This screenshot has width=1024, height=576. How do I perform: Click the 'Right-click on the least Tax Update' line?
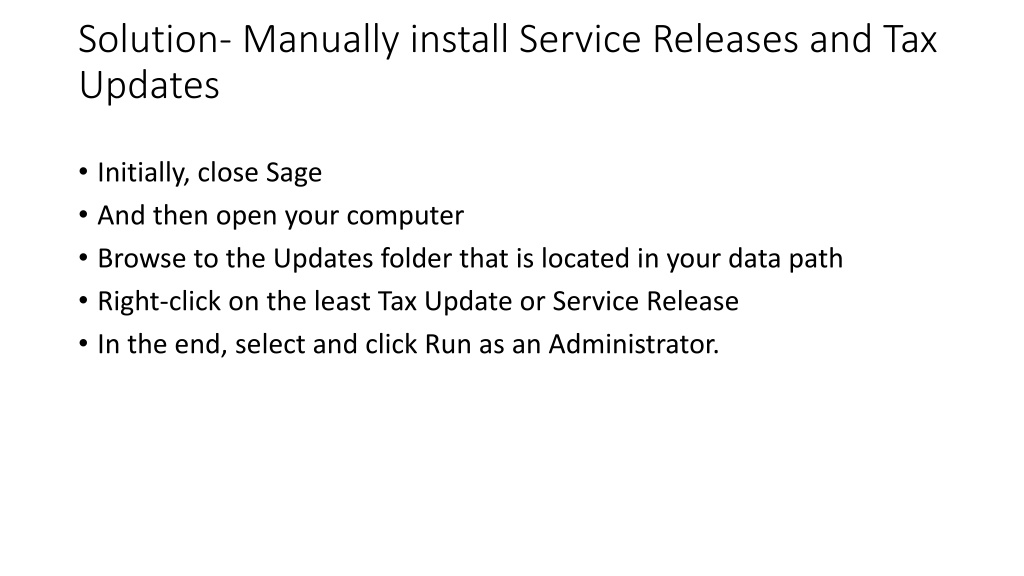[418, 302]
